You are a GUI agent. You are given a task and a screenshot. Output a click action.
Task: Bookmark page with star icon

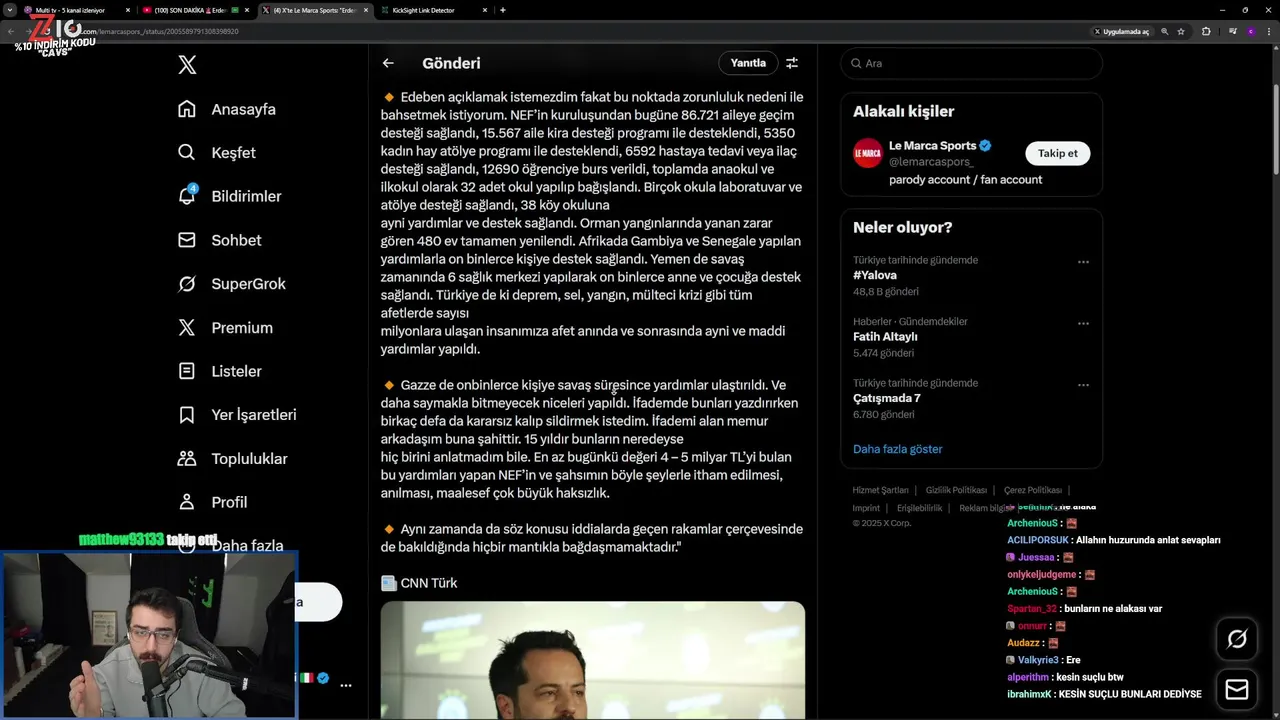(1181, 31)
